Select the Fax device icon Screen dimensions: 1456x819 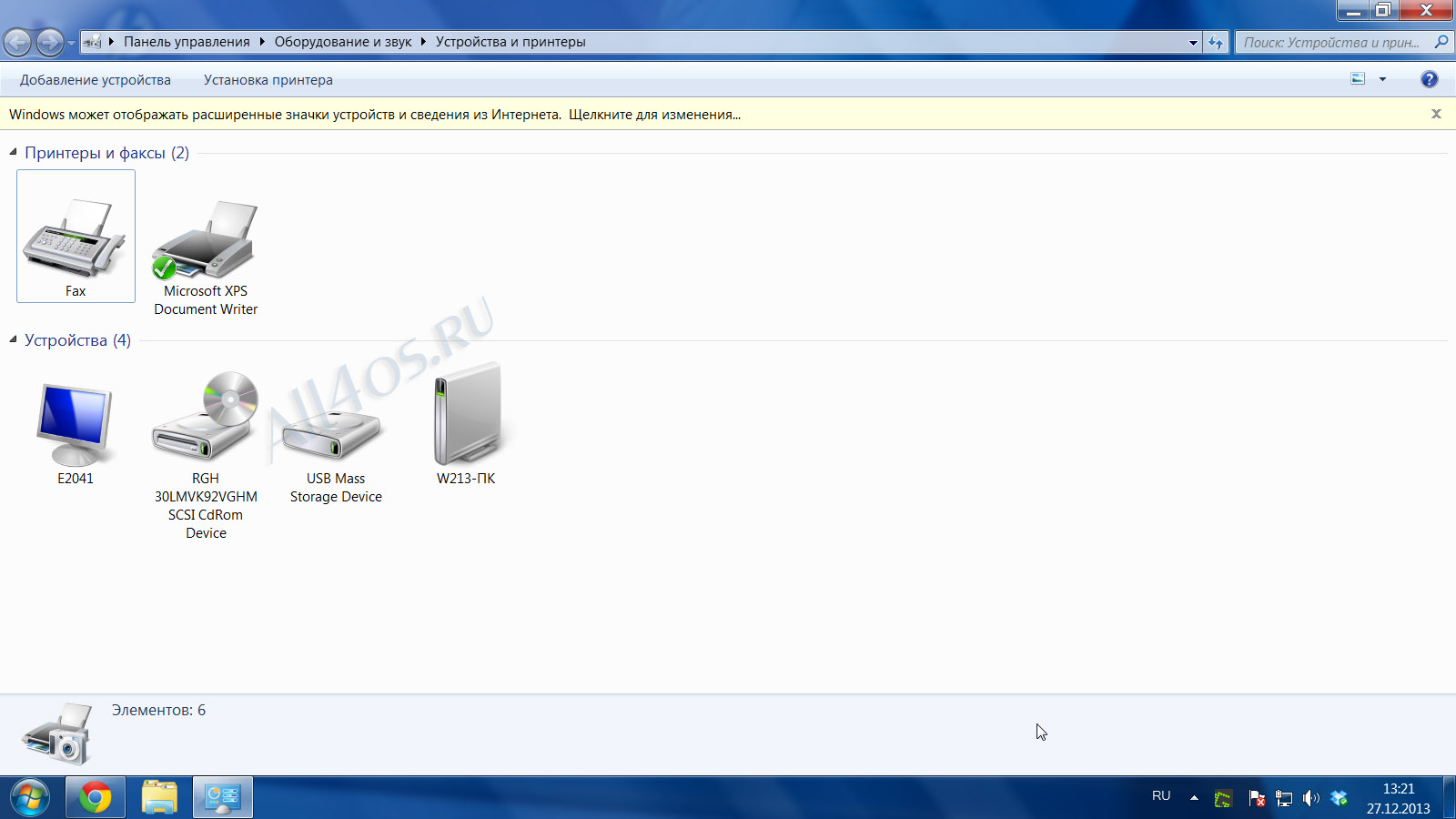(x=76, y=236)
